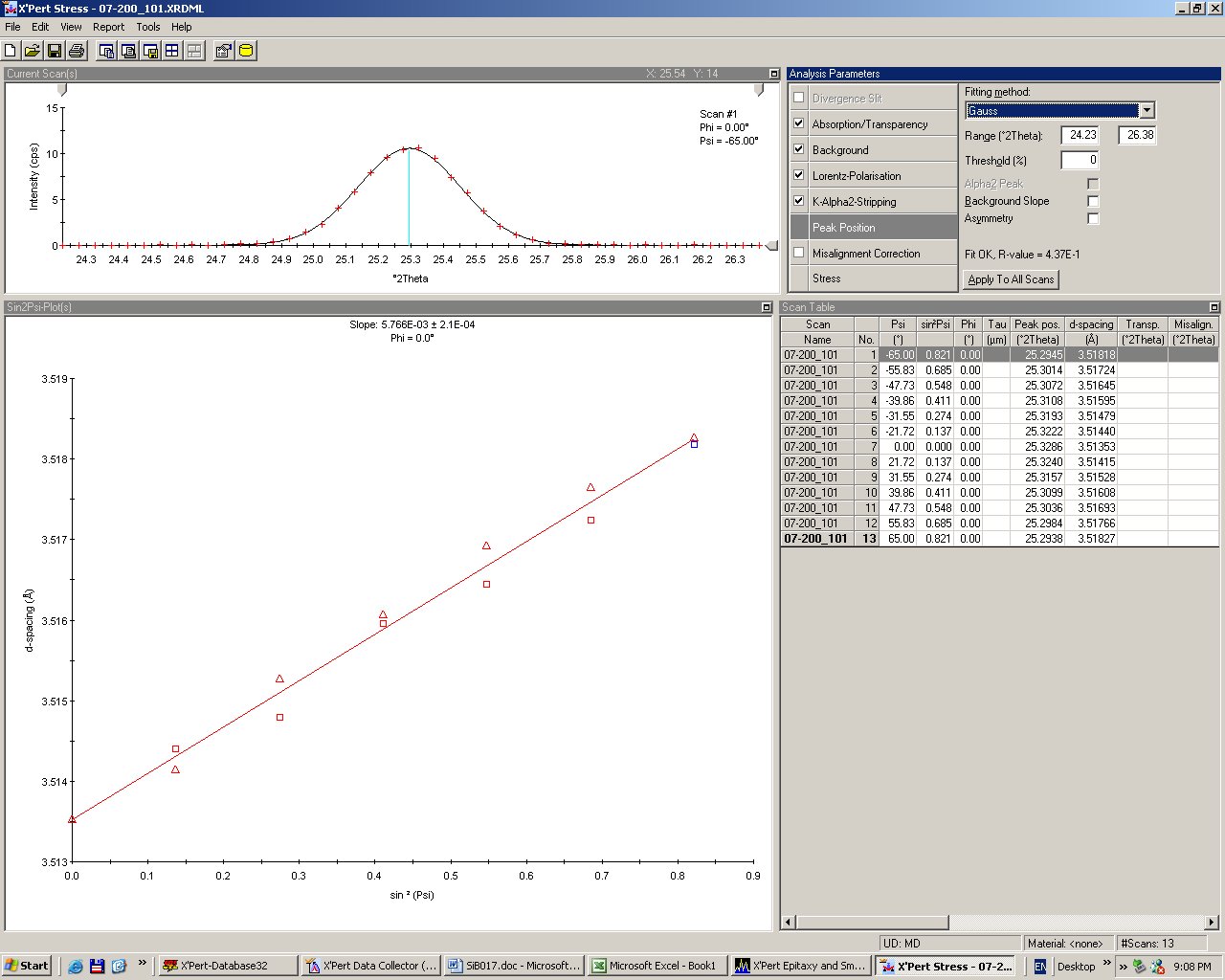1225x980 pixels.
Task: Toggle the Alpha2 Peak checkbox
Action: (x=1093, y=184)
